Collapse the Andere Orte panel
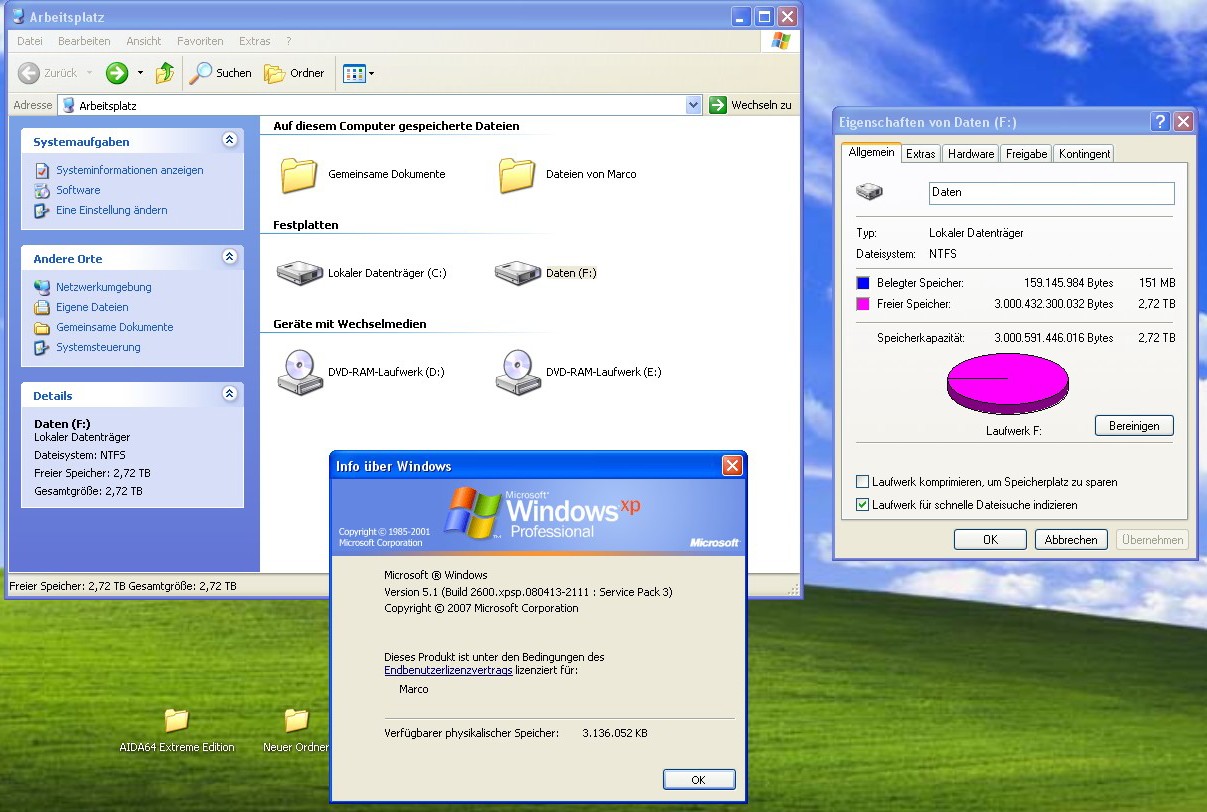Viewport: 1207px width, 812px height. 230,258
